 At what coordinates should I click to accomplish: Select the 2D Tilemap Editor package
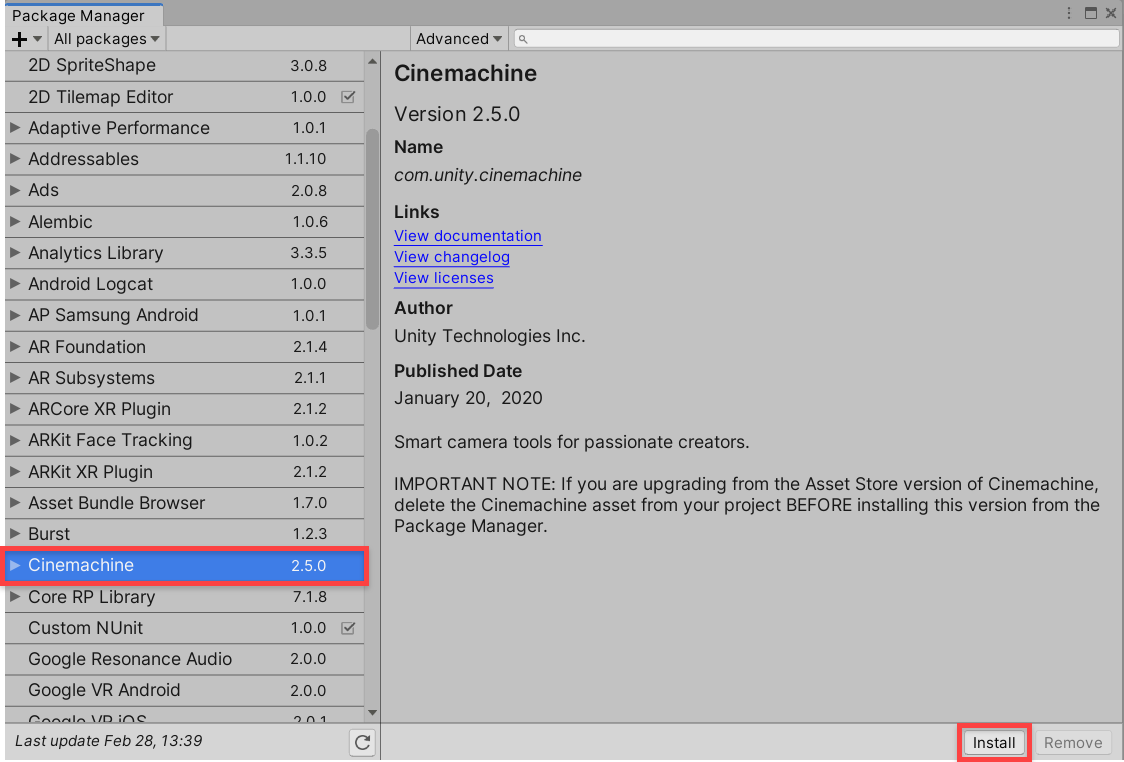pyautogui.click(x=184, y=97)
